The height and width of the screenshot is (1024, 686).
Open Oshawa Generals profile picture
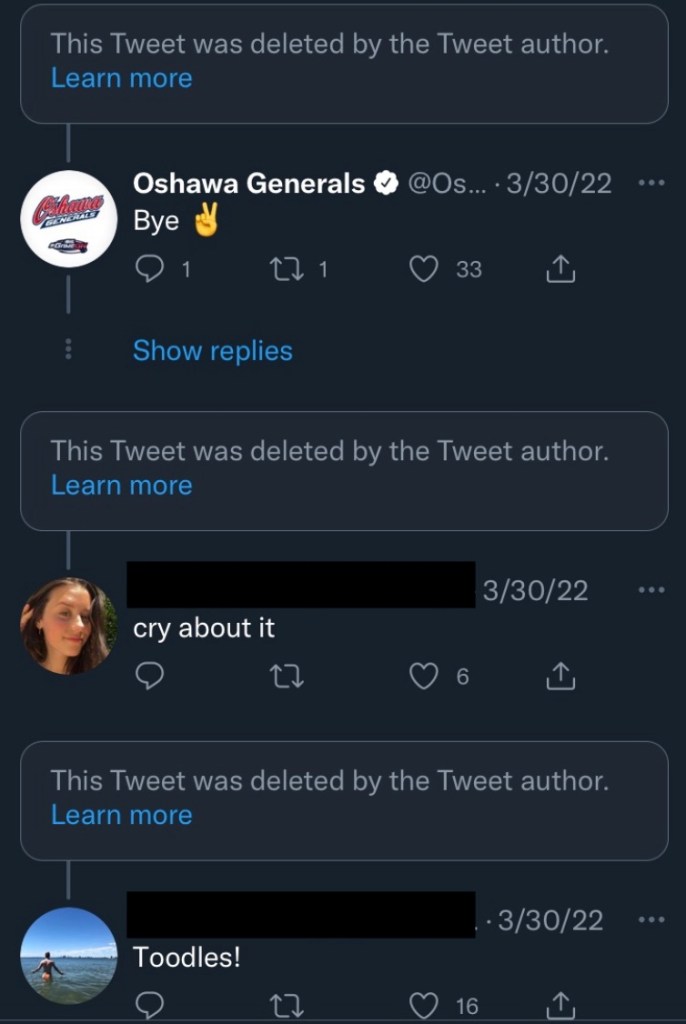point(69,218)
